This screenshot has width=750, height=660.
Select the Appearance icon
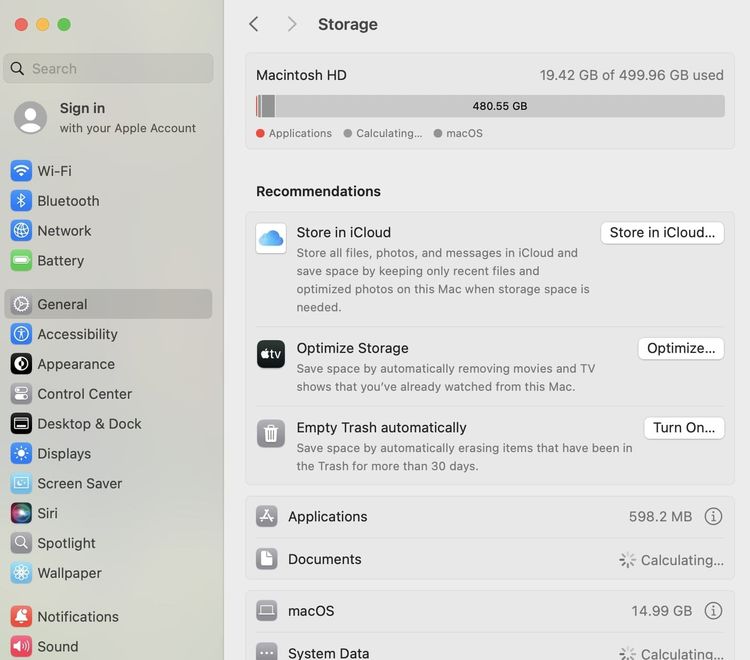click(x=21, y=364)
